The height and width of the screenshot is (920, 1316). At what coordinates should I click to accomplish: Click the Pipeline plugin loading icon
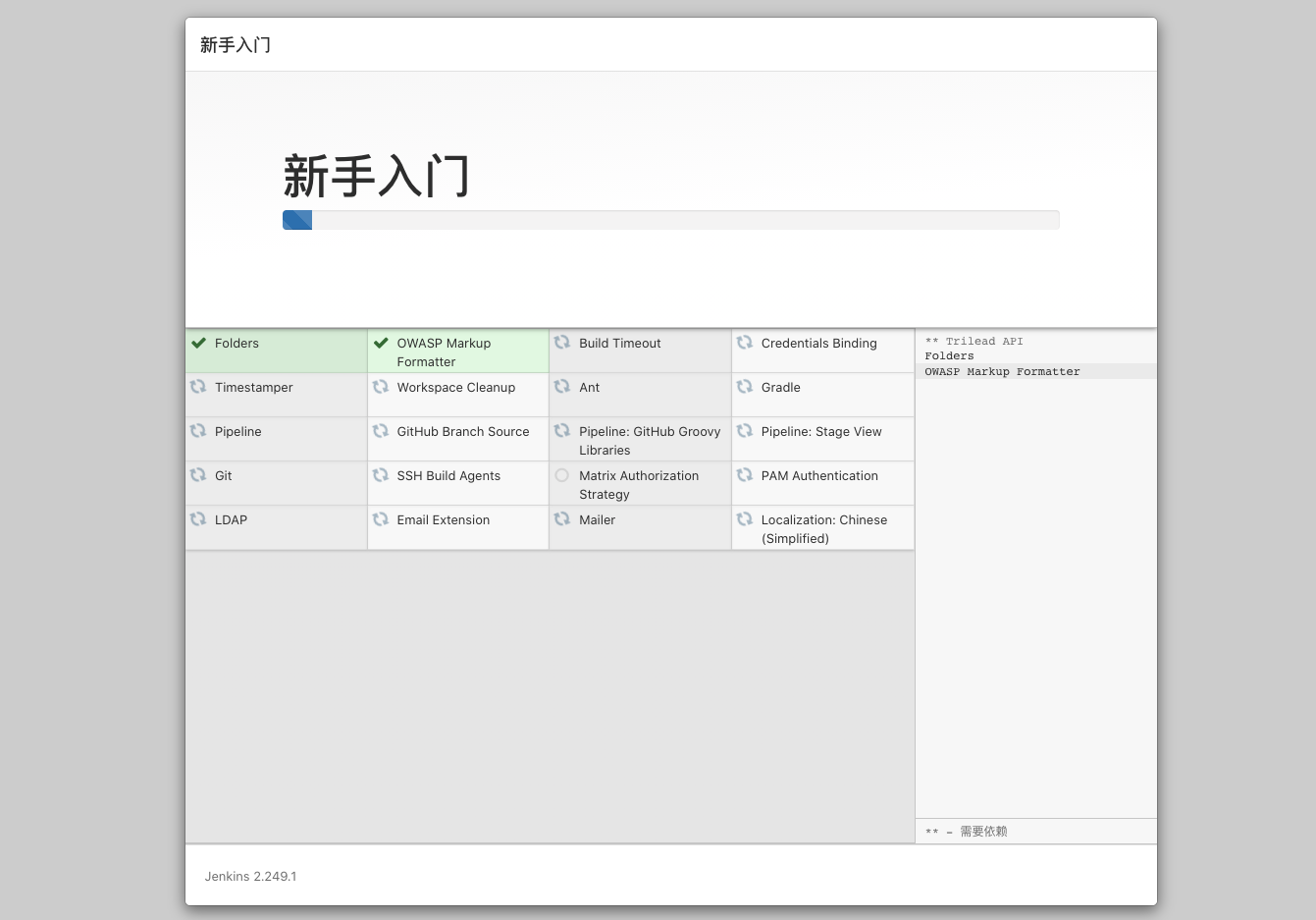pos(198,431)
